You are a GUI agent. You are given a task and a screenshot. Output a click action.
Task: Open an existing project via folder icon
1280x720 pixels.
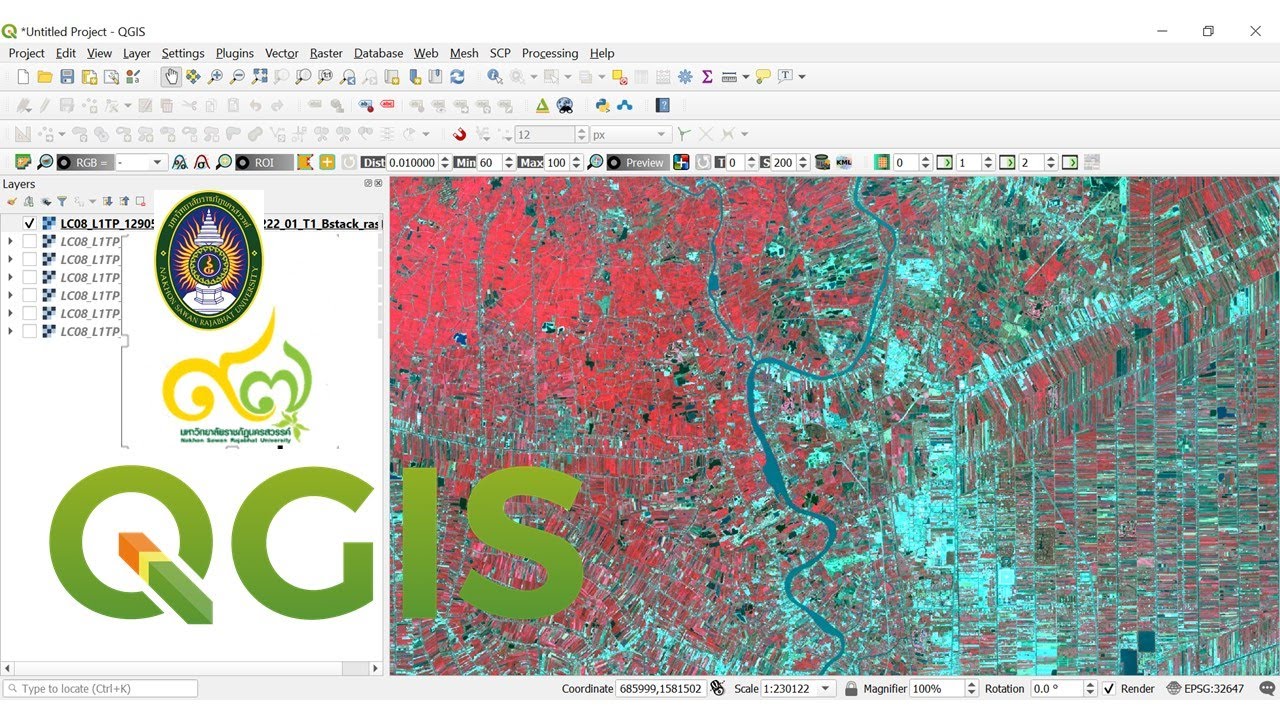[x=45, y=77]
